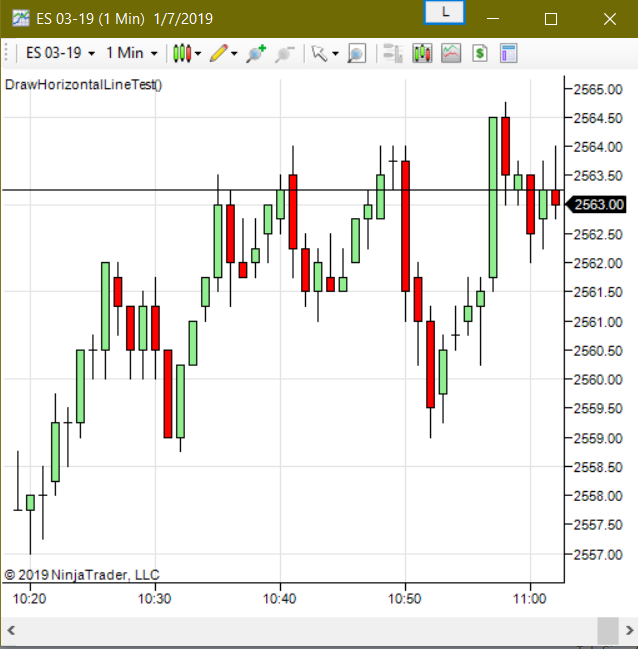Click the scroll right arrow of horizontal scrollbar
Image resolution: width=638 pixels, height=649 pixels.
point(629,630)
